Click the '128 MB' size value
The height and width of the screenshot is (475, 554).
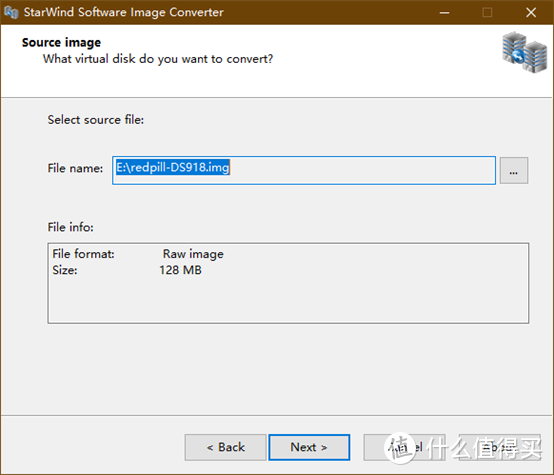tap(180, 270)
